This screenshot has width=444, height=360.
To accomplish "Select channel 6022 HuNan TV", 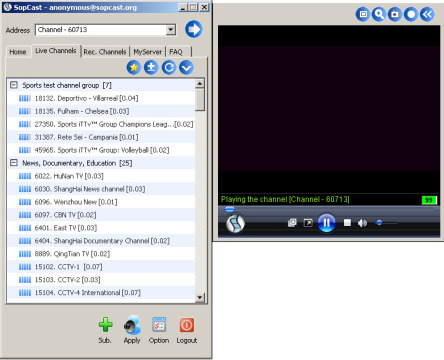I will tap(101, 176).
